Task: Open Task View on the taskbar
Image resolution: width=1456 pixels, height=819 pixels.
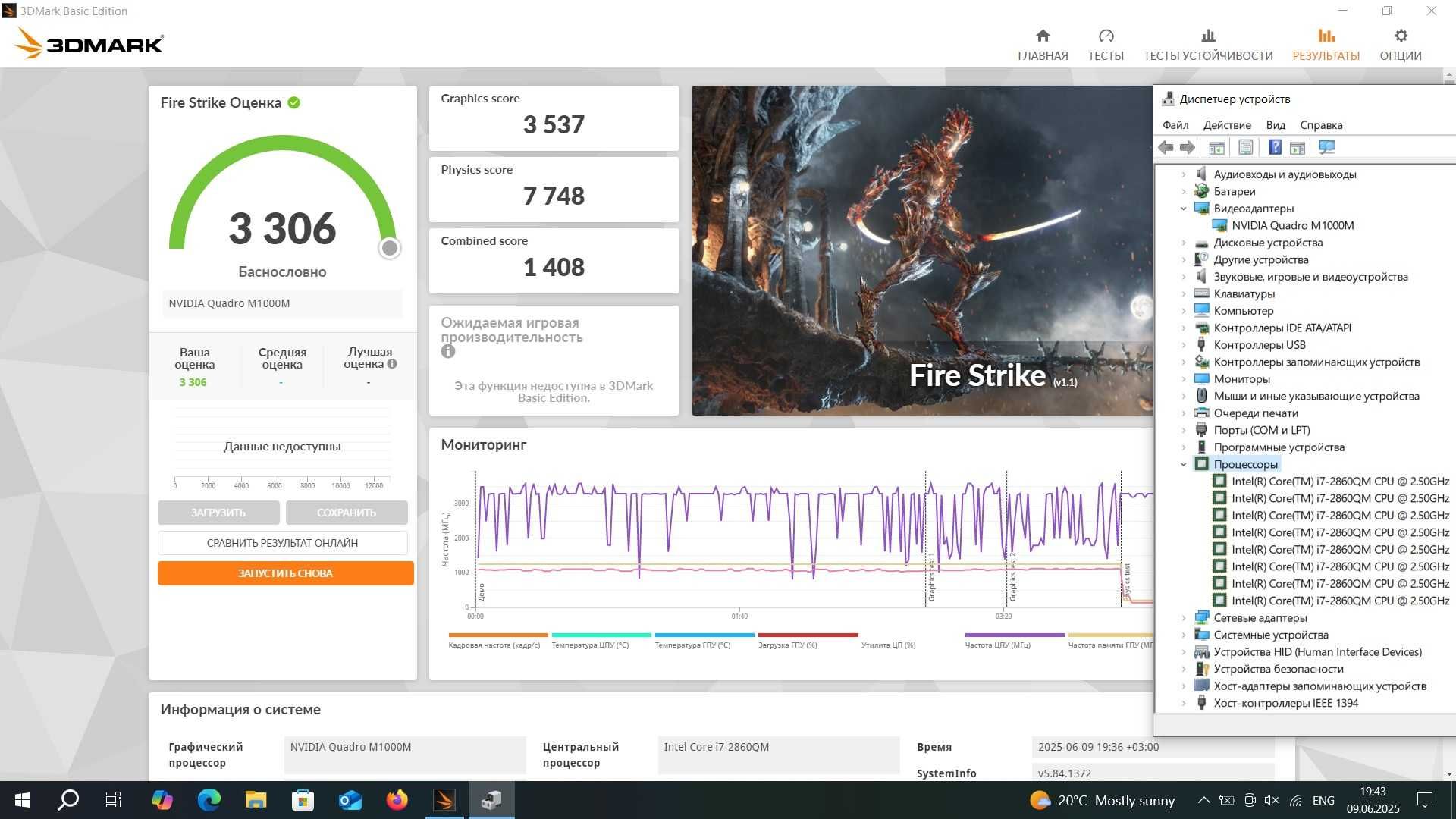Action: pyautogui.click(x=114, y=800)
